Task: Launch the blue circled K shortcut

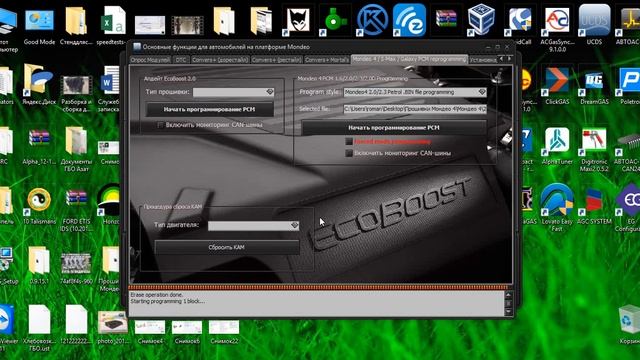Action: pyautogui.click(x=372, y=20)
